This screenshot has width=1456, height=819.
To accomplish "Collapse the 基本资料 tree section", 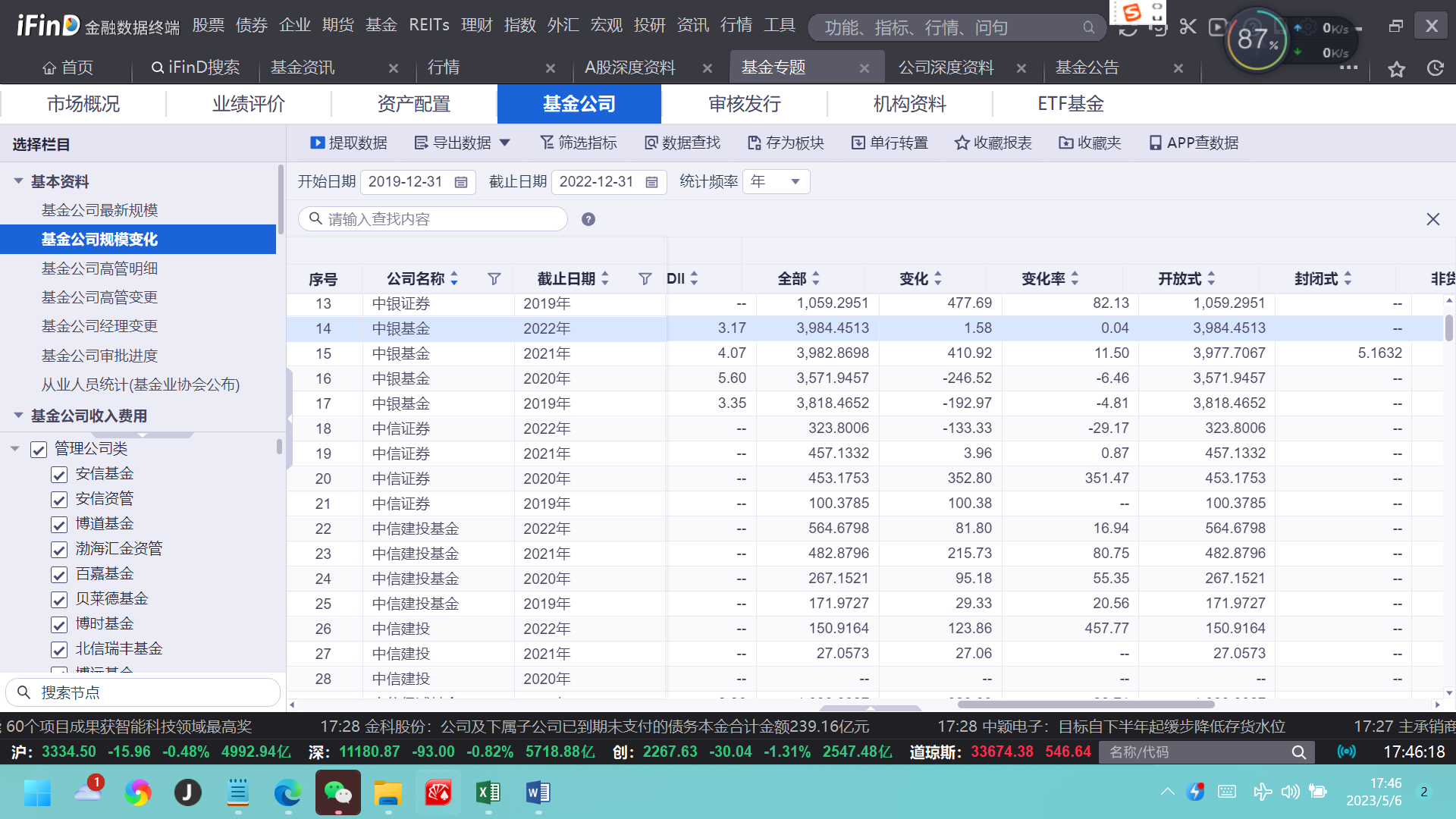I will 18,181.
